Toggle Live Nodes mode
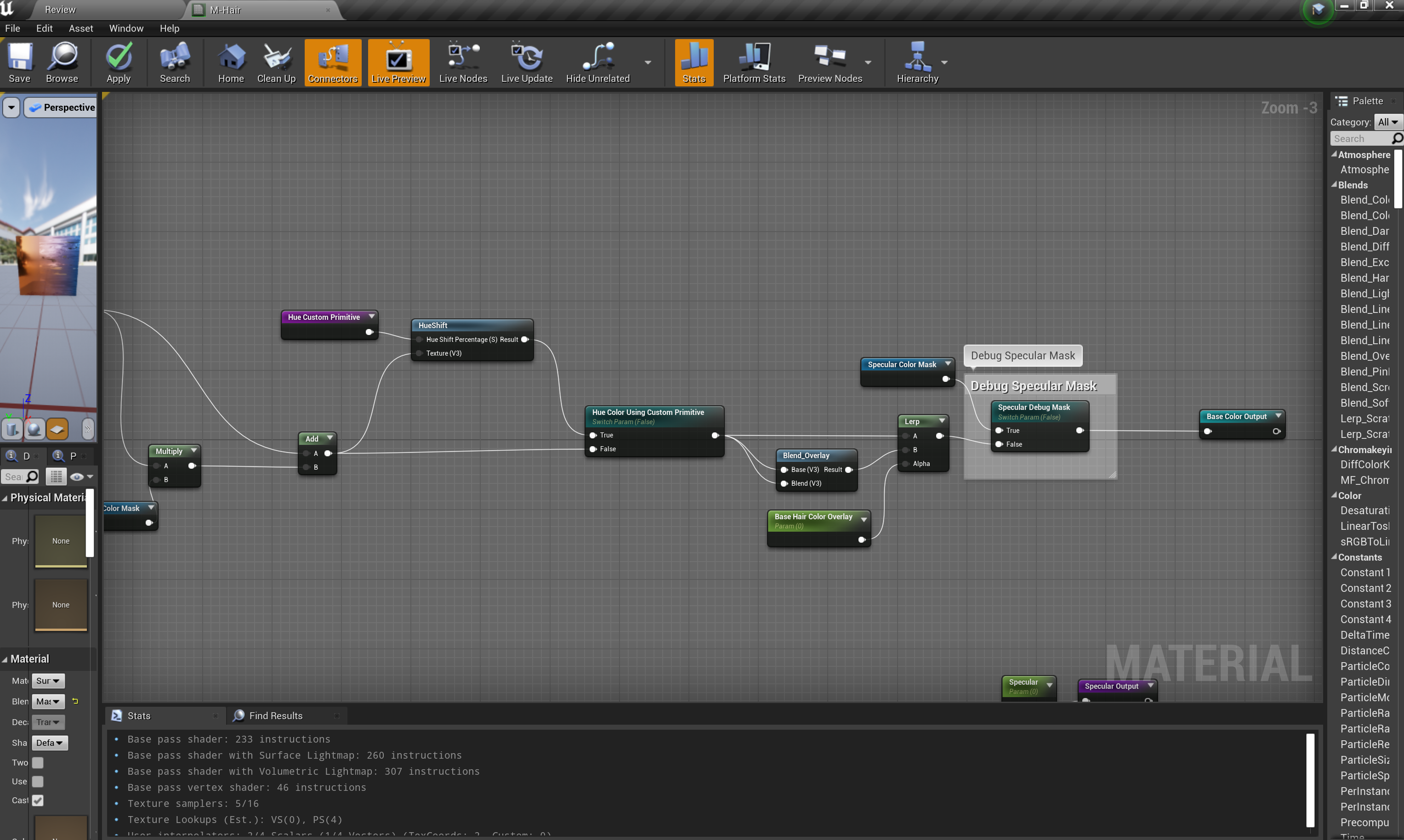 click(x=463, y=63)
